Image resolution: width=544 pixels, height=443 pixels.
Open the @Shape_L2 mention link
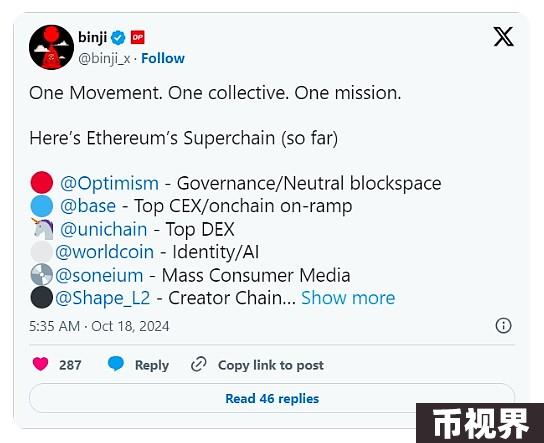[103, 298]
